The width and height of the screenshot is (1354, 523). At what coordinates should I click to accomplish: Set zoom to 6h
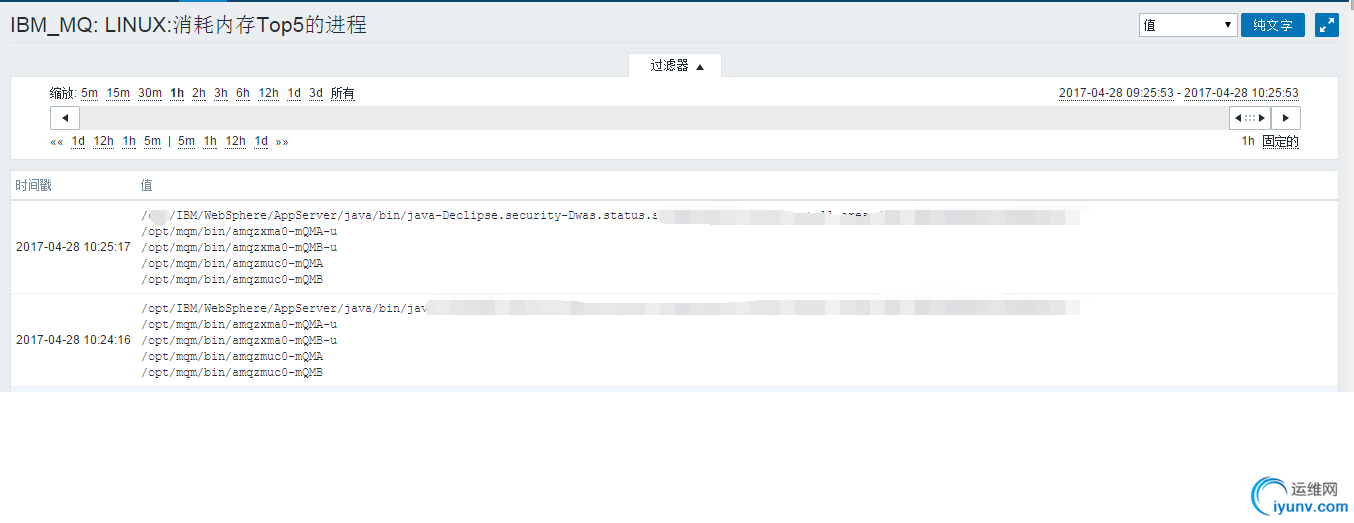243,93
